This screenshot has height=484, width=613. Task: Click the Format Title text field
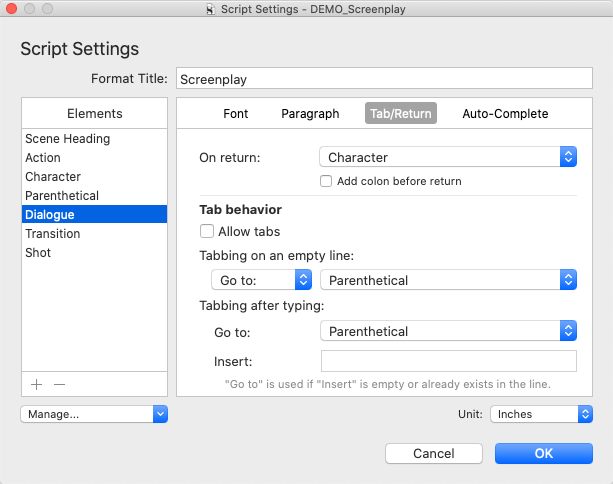click(x=385, y=79)
